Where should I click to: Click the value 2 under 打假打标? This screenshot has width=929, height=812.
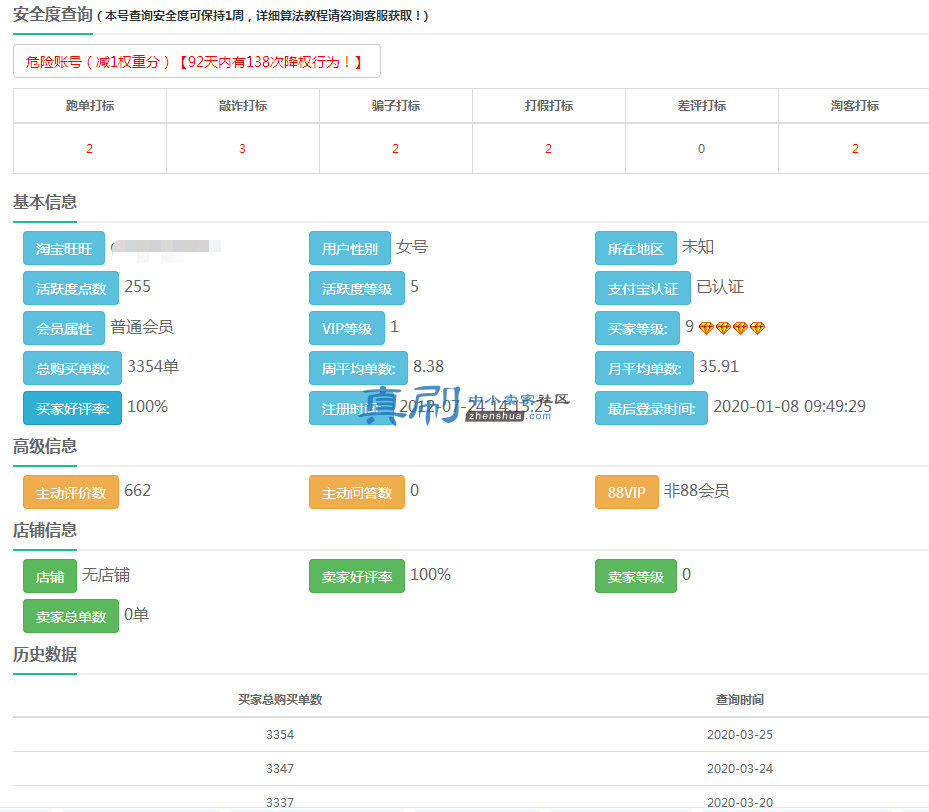point(549,149)
